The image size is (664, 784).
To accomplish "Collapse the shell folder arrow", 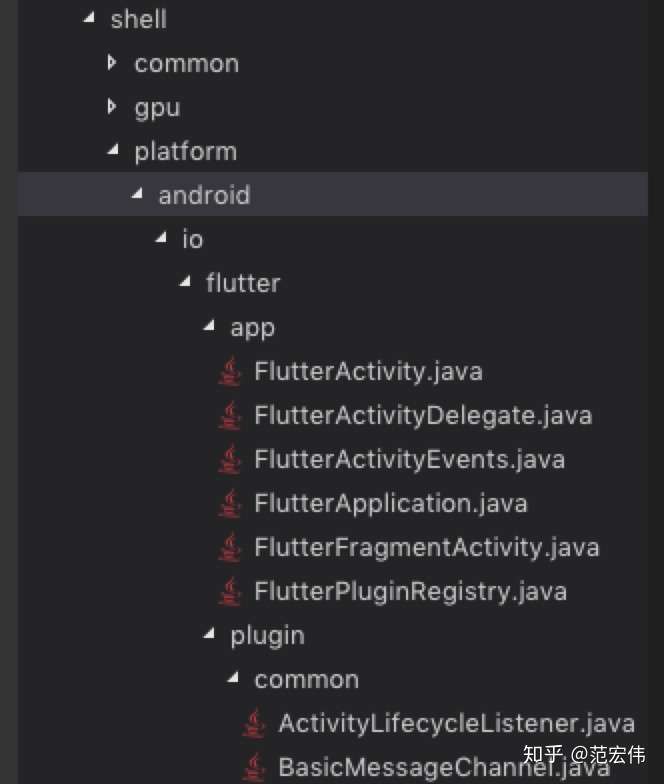I will coord(89,19).
